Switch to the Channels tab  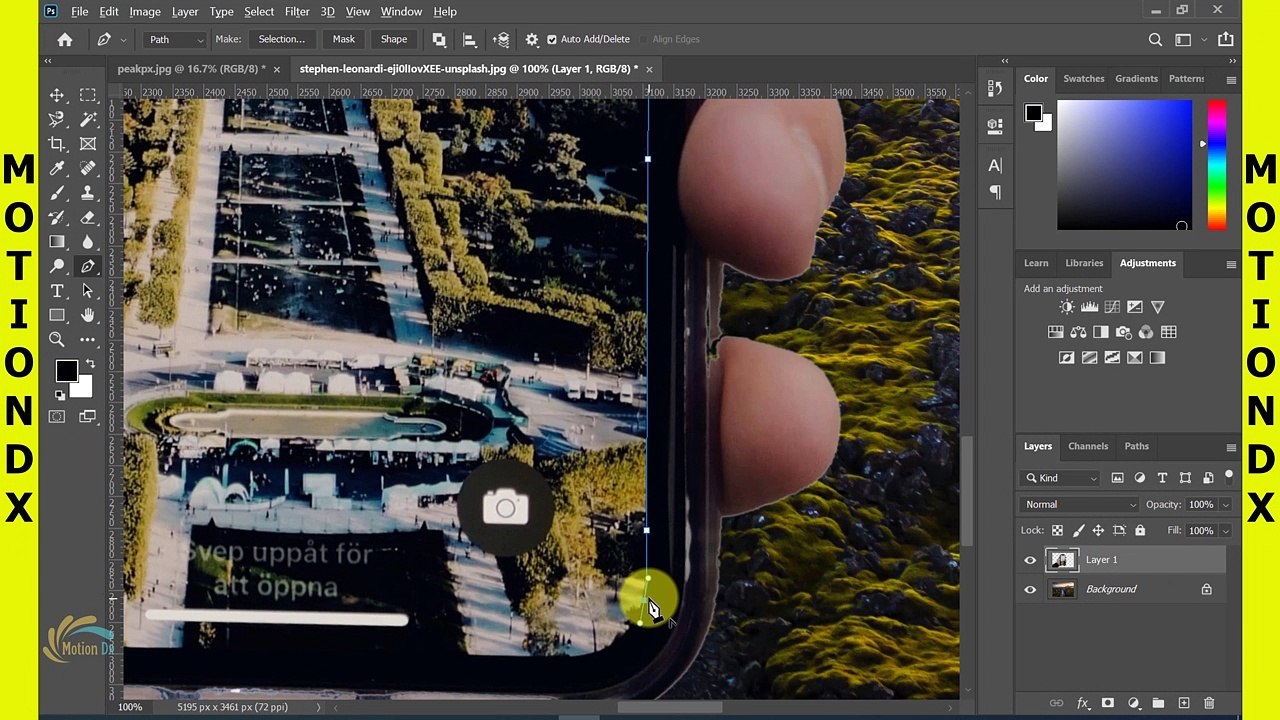(x=1088, y=446)
